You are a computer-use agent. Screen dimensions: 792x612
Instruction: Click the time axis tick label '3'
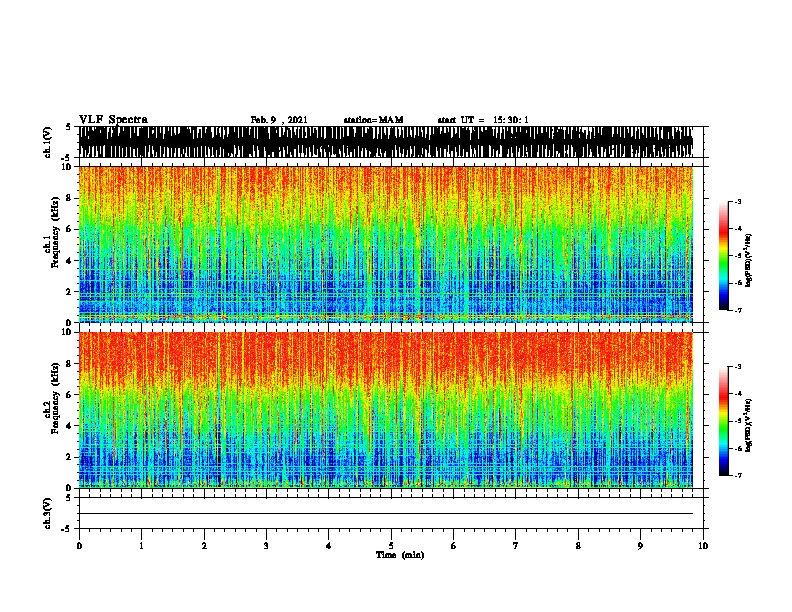[266, 546]
